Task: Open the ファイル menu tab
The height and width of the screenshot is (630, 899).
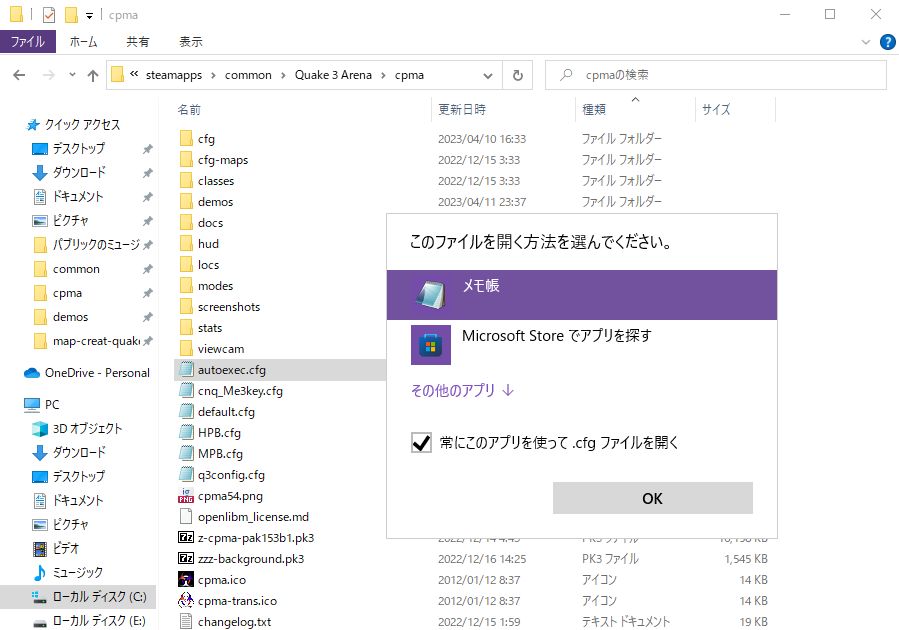Action: click(28, 41)
